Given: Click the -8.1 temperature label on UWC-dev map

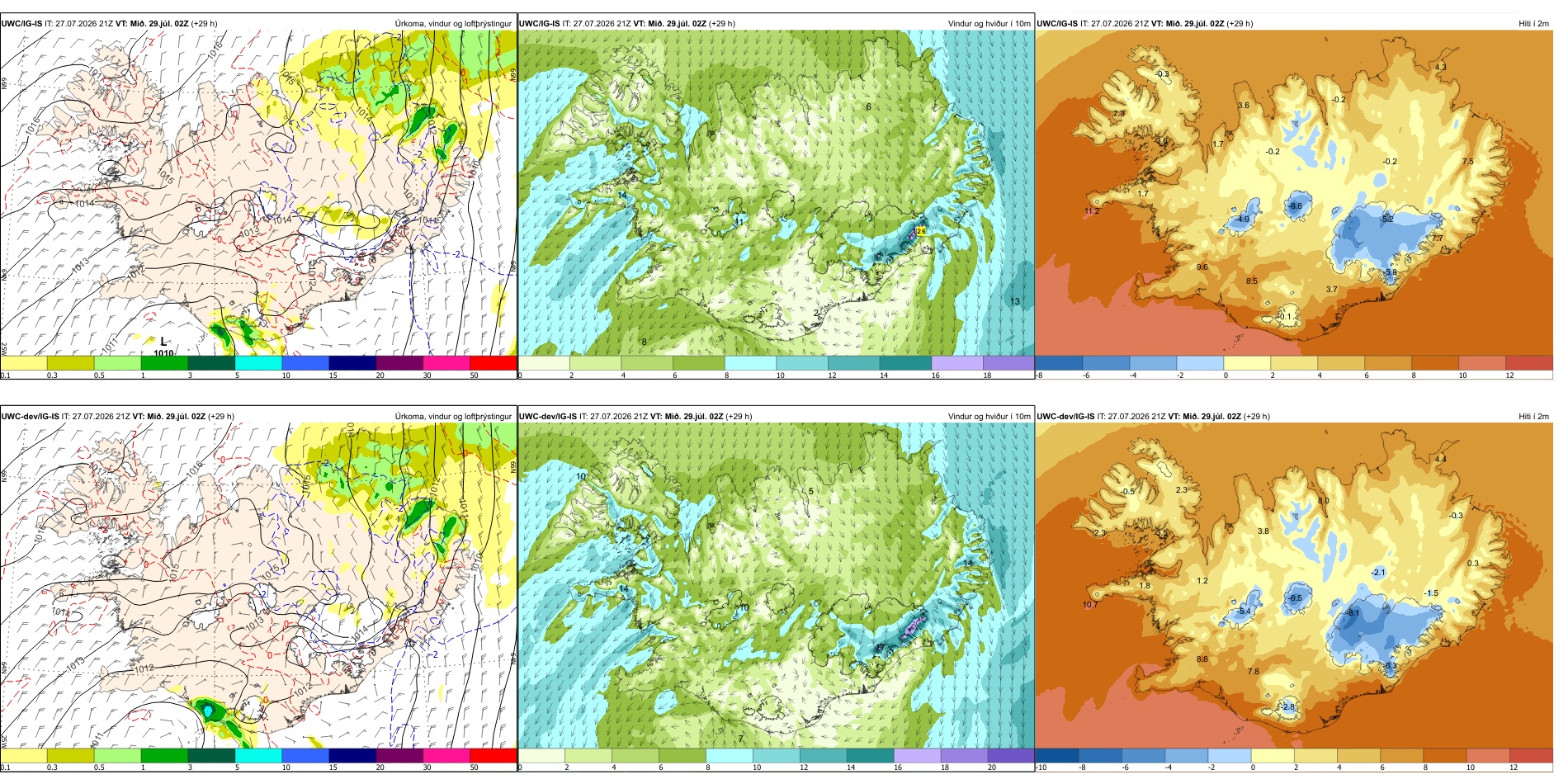Looking at the screenshot, I should [1352, 613].
